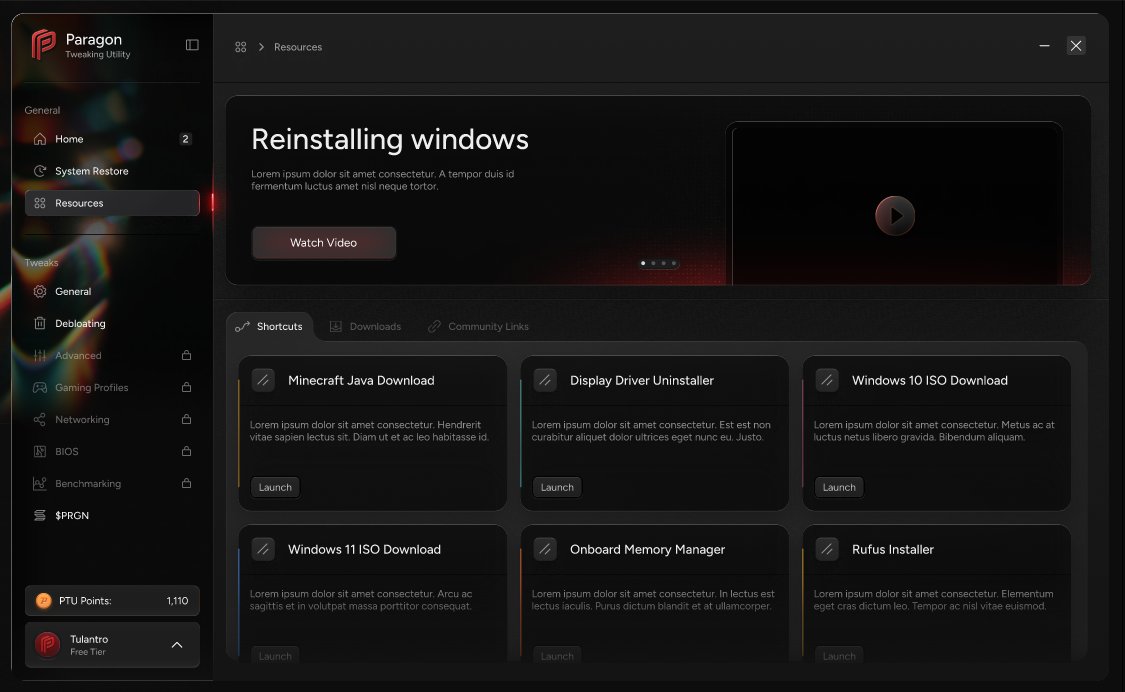
Task: Click the PTU Points 1,110 value
Action: [x=177, y=601]
